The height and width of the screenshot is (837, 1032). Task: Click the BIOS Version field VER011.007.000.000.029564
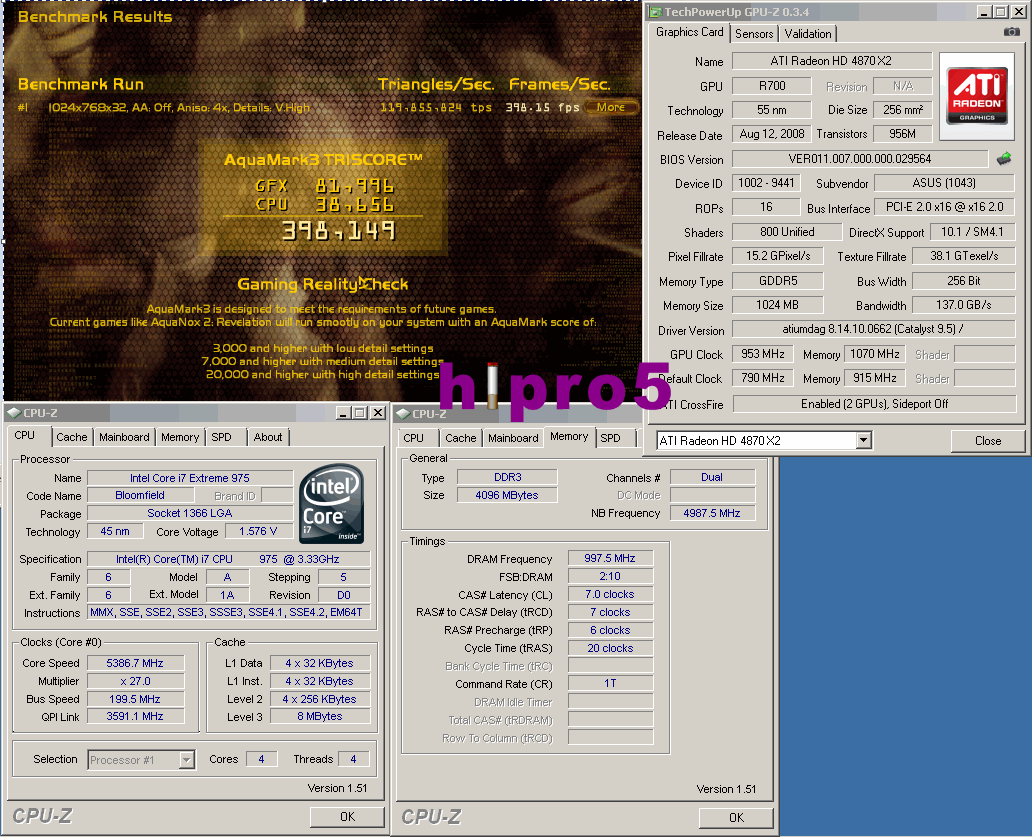(x=860, y=159)
